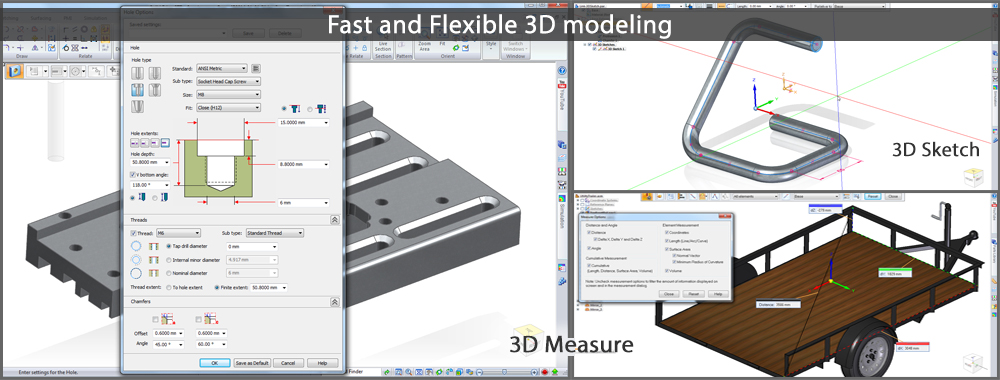Select the Nominal diameter radio button

(168, 273)
